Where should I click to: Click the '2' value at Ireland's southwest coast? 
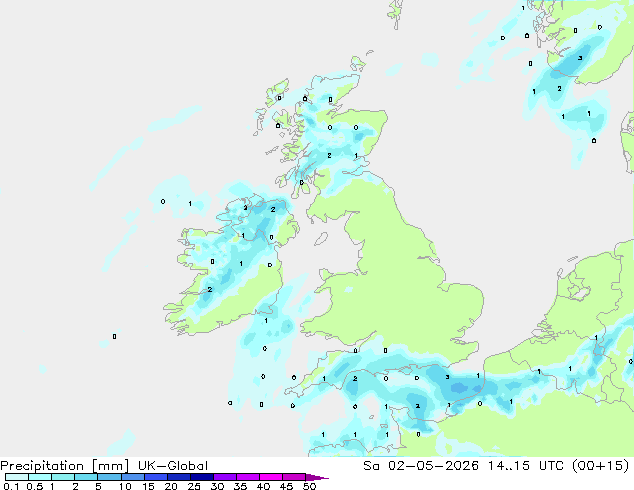[210, 289]
